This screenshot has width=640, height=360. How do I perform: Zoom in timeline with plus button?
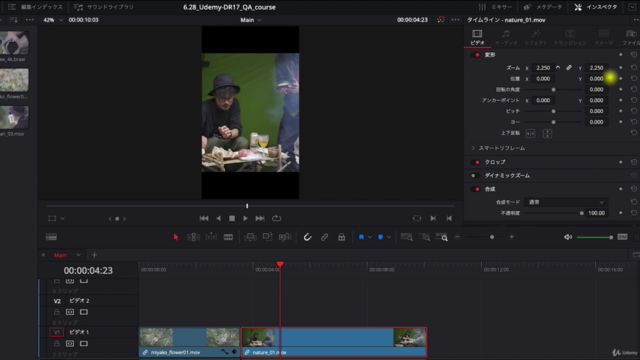point(511,237)
